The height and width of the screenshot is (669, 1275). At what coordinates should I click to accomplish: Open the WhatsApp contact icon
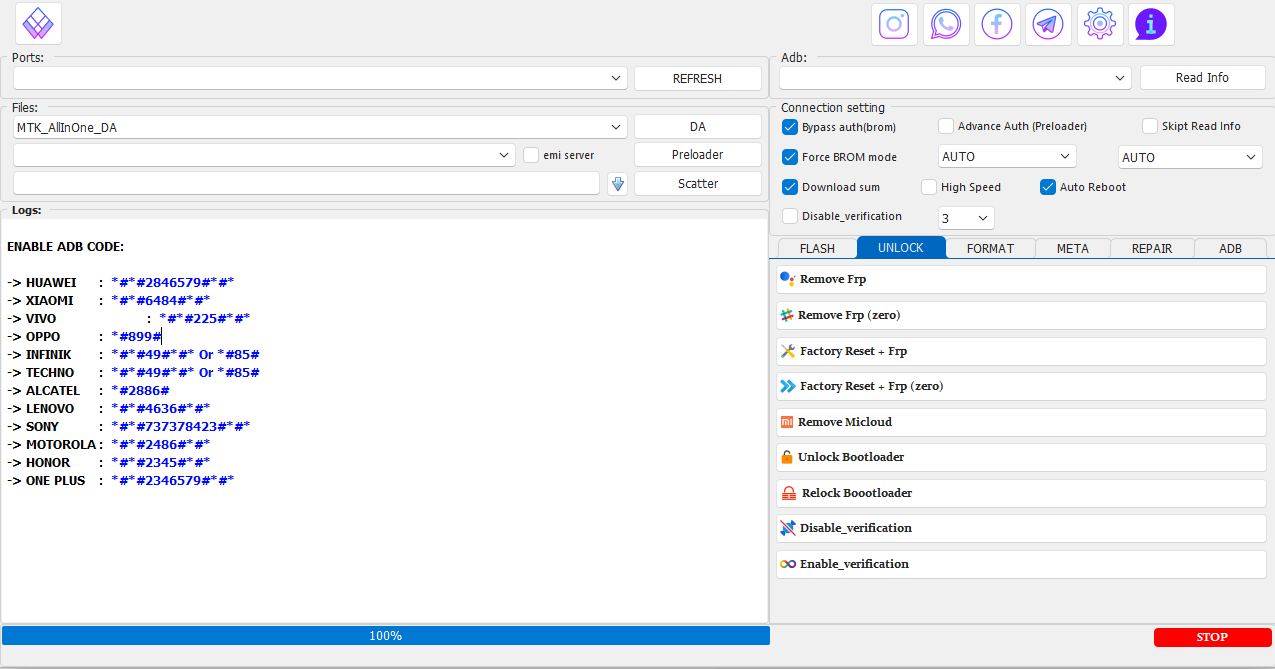pos(946,24)
